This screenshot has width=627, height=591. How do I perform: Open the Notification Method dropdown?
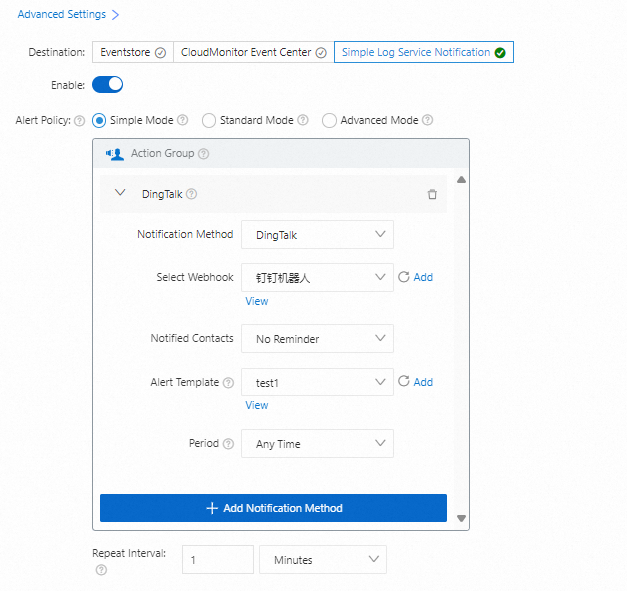(x=317, y=235)
